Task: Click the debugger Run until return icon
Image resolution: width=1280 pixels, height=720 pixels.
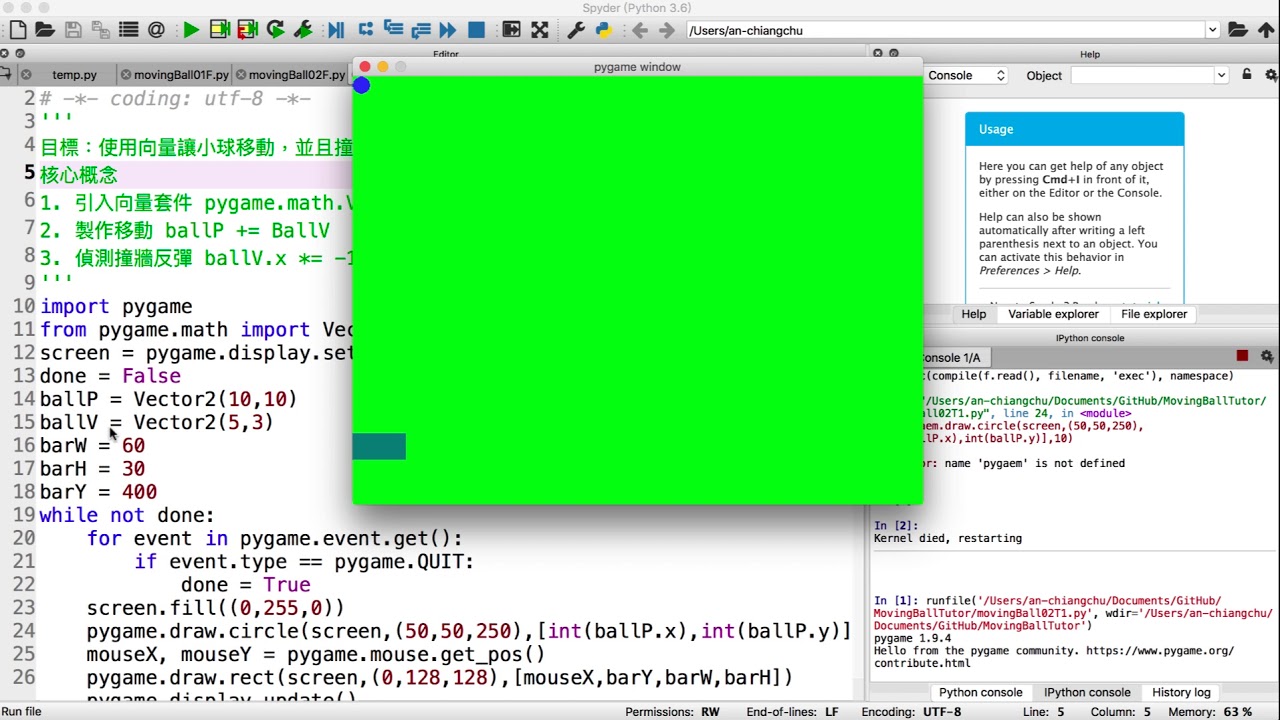Action: 420,30
